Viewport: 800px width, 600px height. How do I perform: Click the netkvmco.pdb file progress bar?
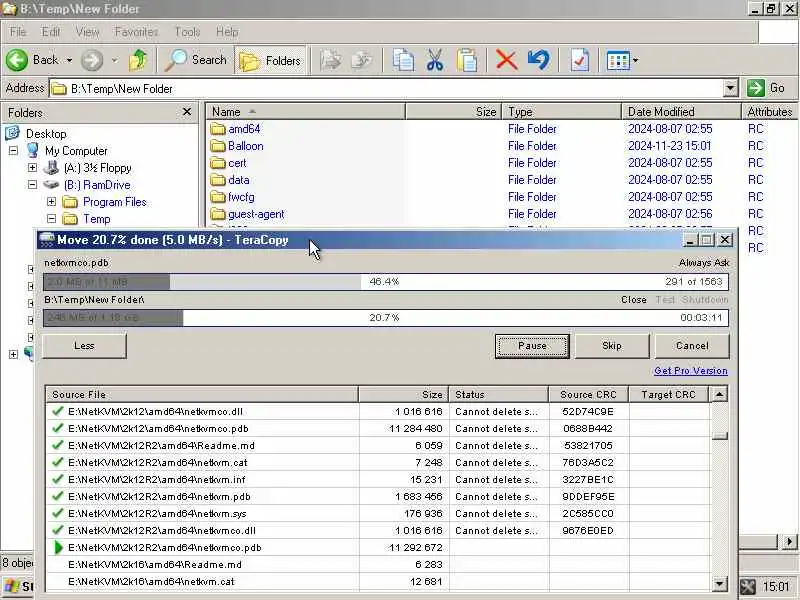386,282
